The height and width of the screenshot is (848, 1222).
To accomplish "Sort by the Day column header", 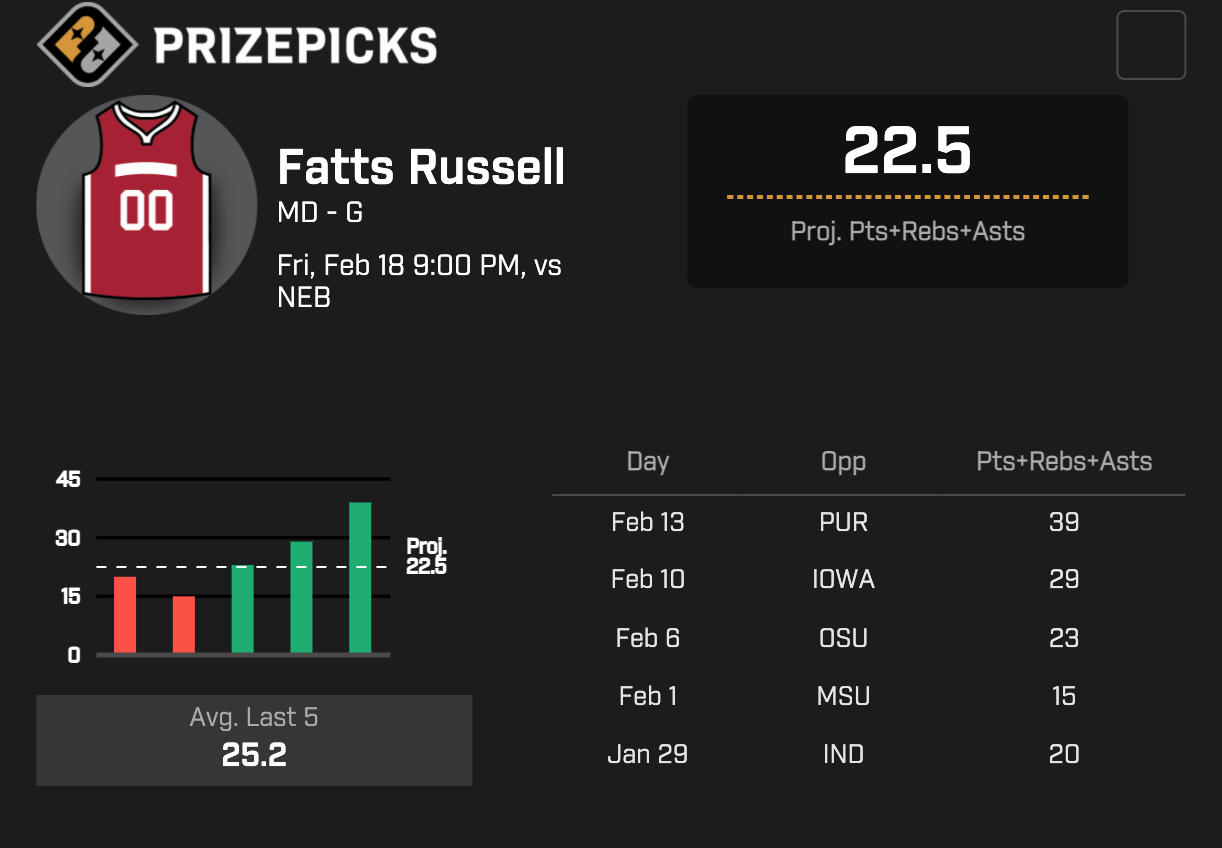I will [x=647, y=462].
